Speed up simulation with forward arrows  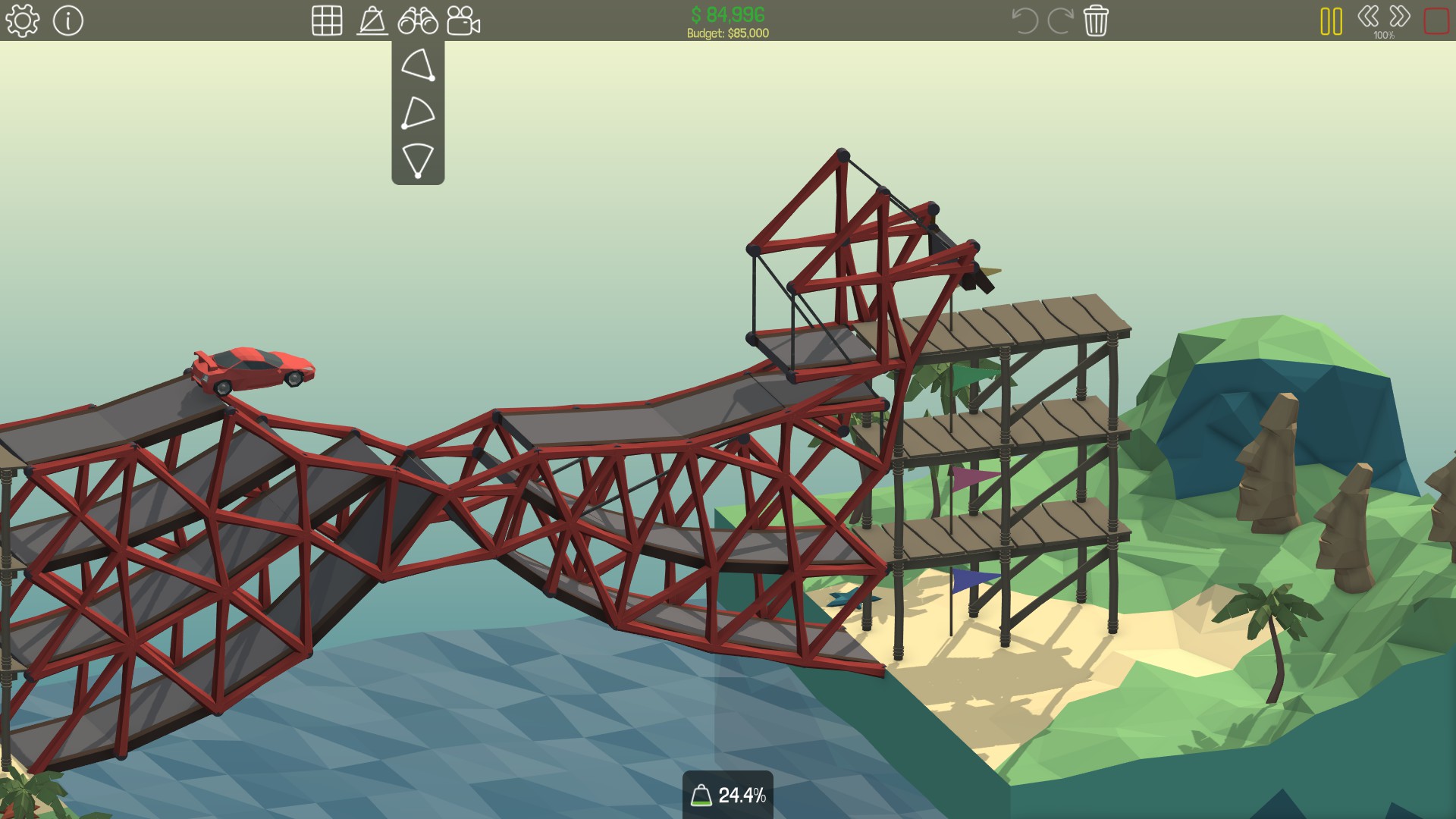(x=1400, y=16)
